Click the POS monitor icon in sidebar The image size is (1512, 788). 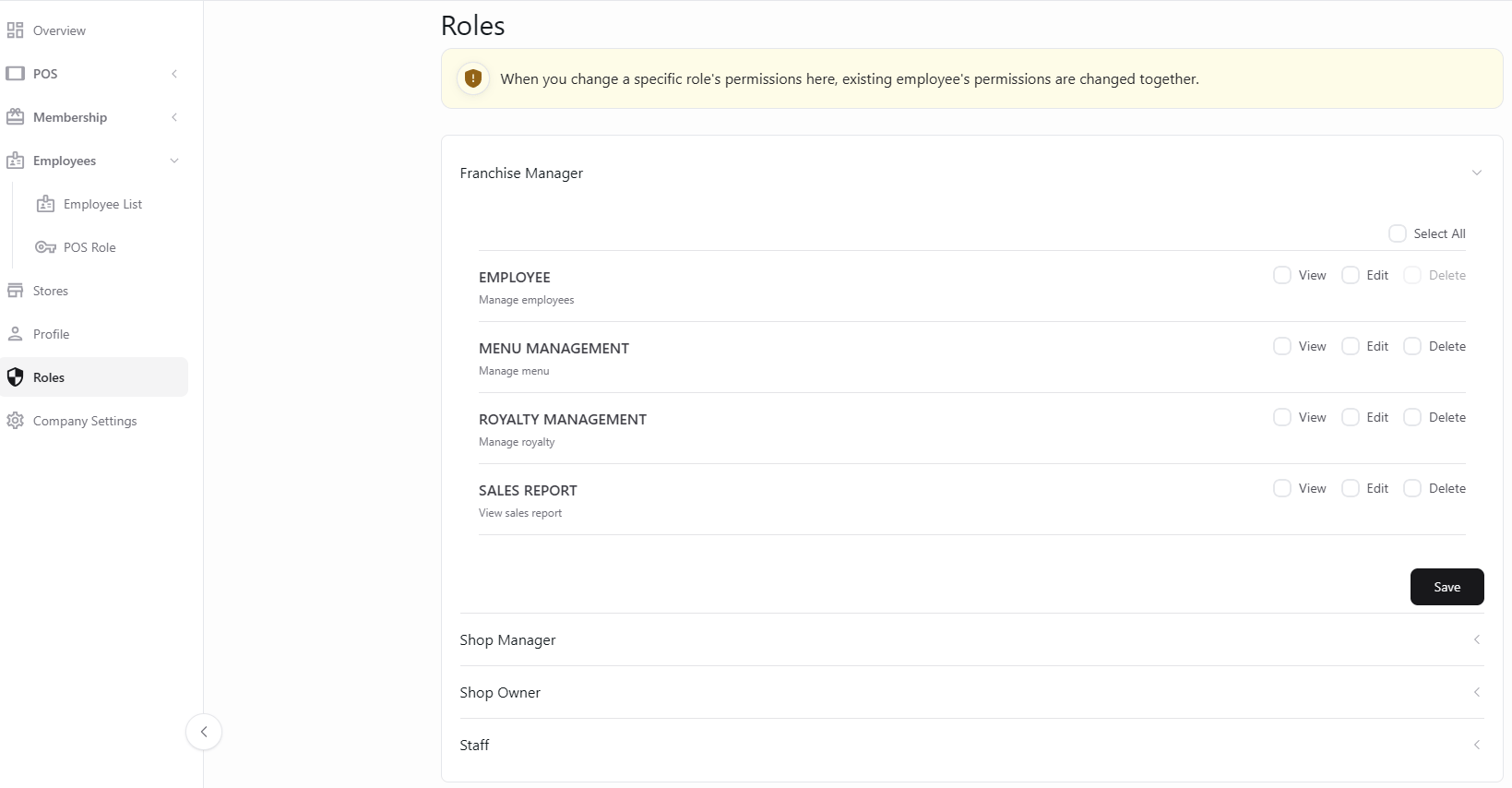coord(15,74)
